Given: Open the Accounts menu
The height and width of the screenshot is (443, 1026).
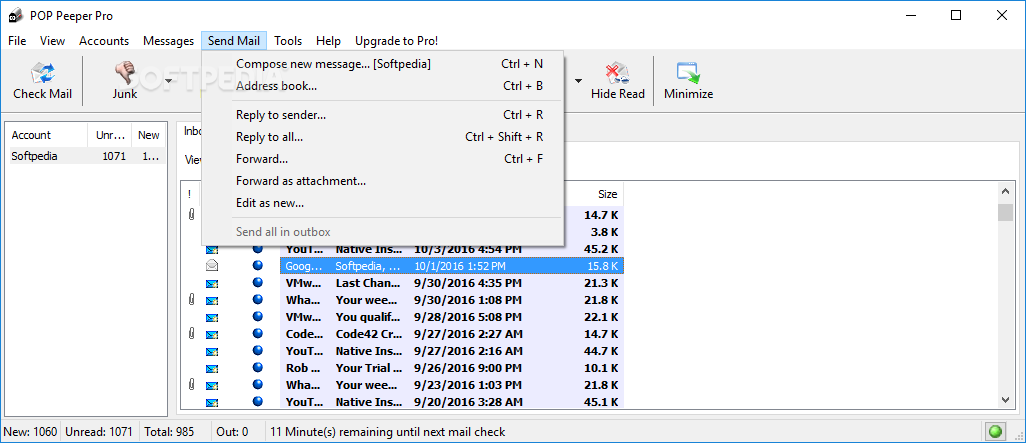Looking at the screenshot, I should point(104,41).
